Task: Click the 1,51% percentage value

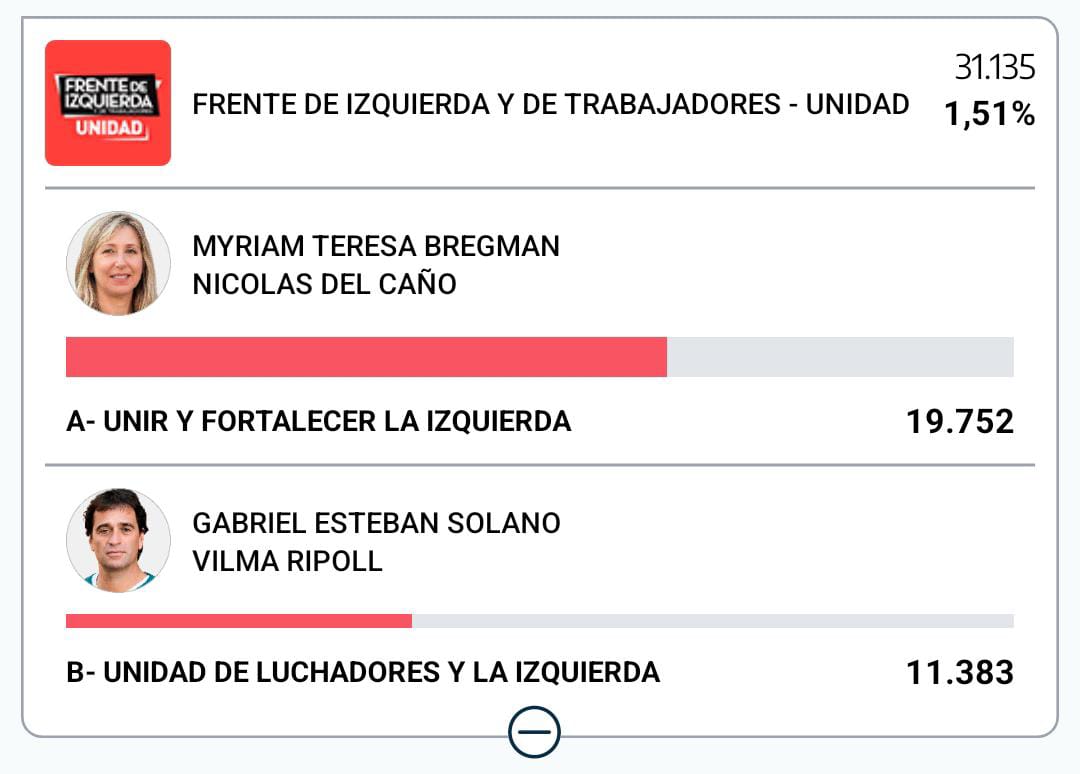Action: pos(989,115)
